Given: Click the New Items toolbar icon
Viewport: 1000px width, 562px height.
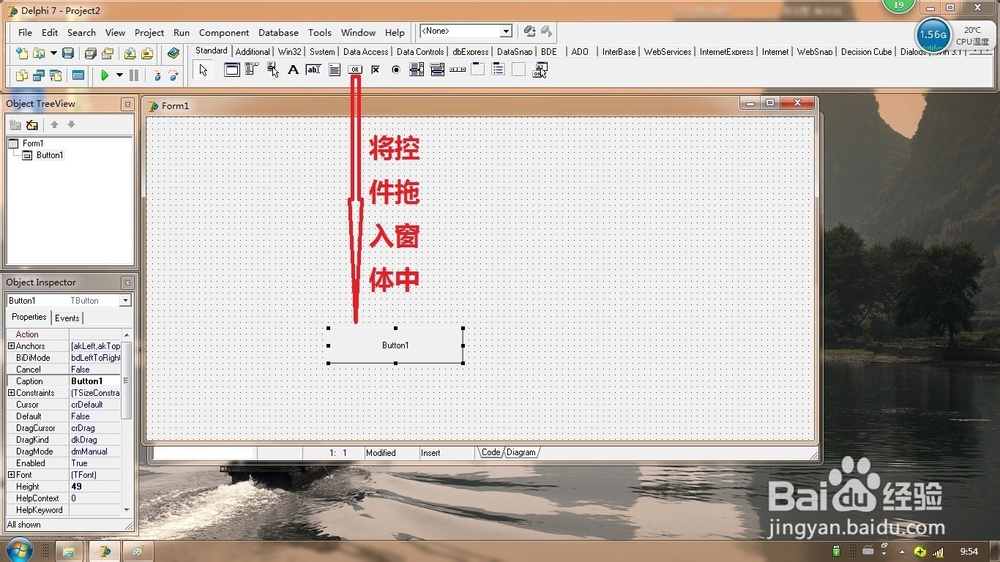Looking at the screenshot, I should tap(22, 54).
